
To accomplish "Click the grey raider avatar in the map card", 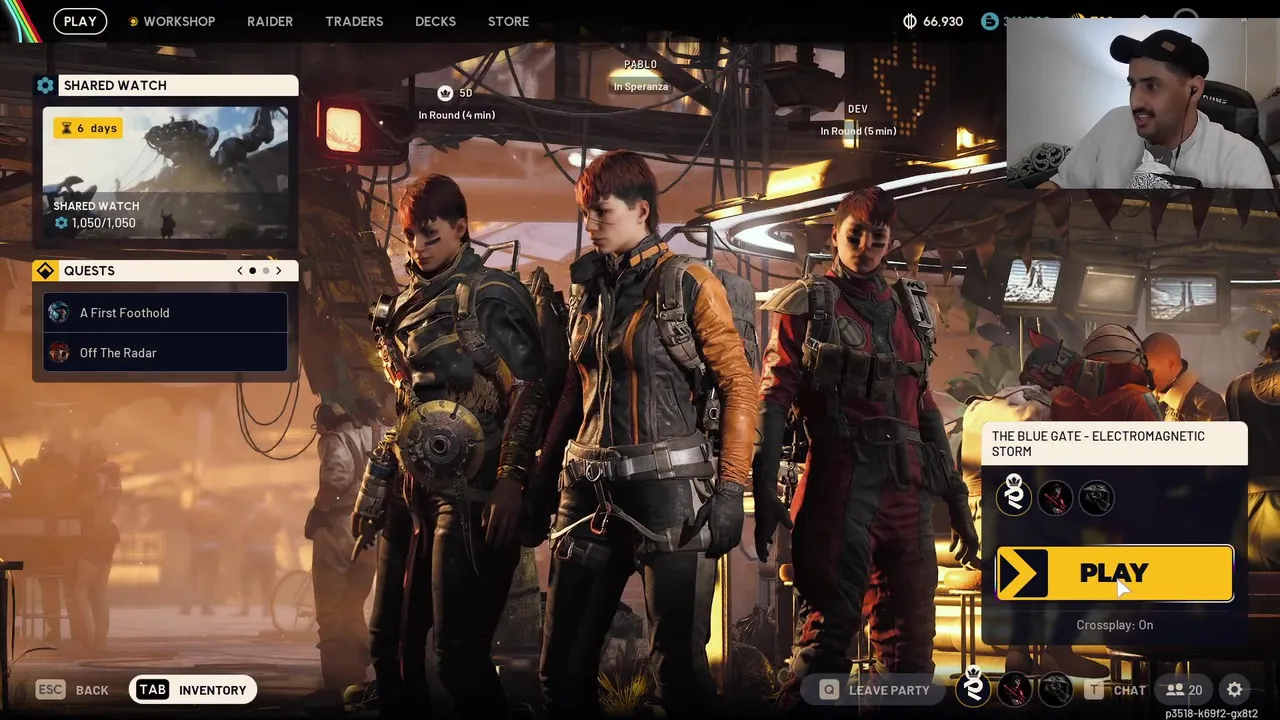I will 1096,498.
